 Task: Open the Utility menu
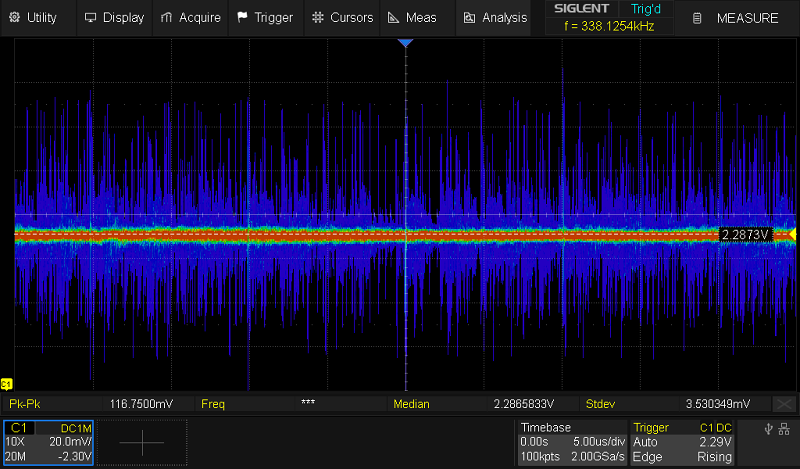pos(33,17)
